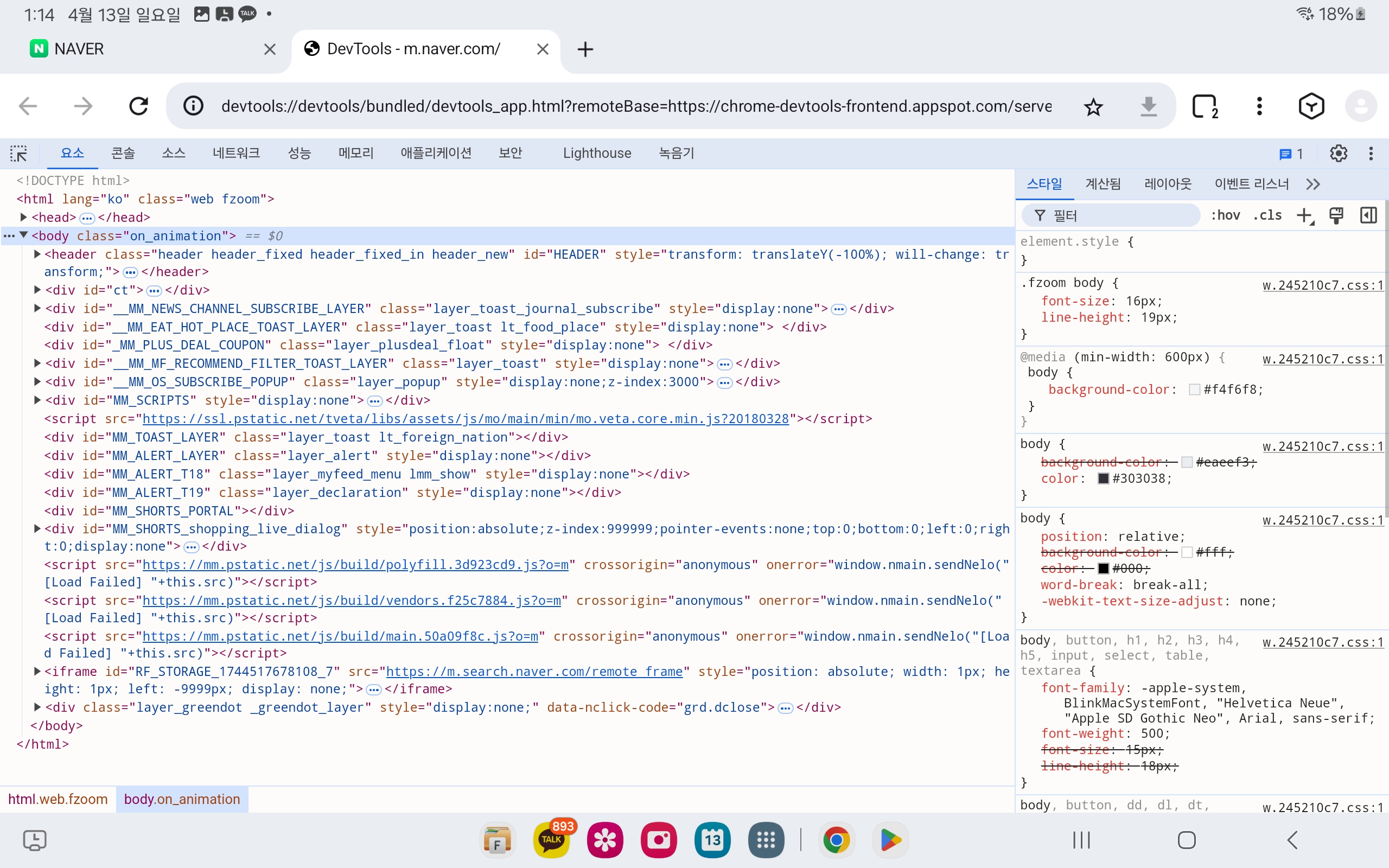Viewport: 1389px width, 868px height.
Task: Expand the head element node
Action: coord(23,217)
